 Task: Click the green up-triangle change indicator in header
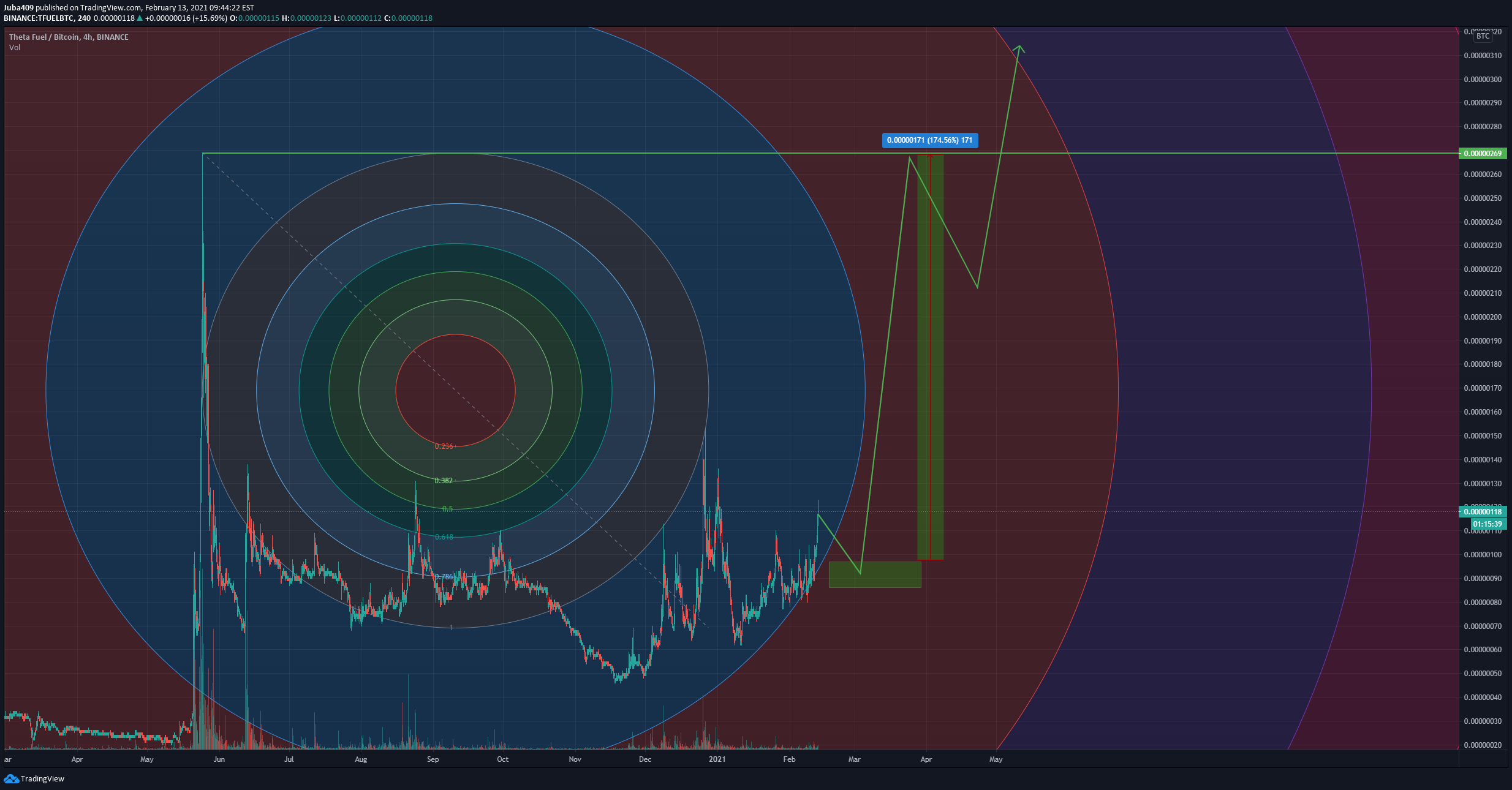[x=140, y=18]
